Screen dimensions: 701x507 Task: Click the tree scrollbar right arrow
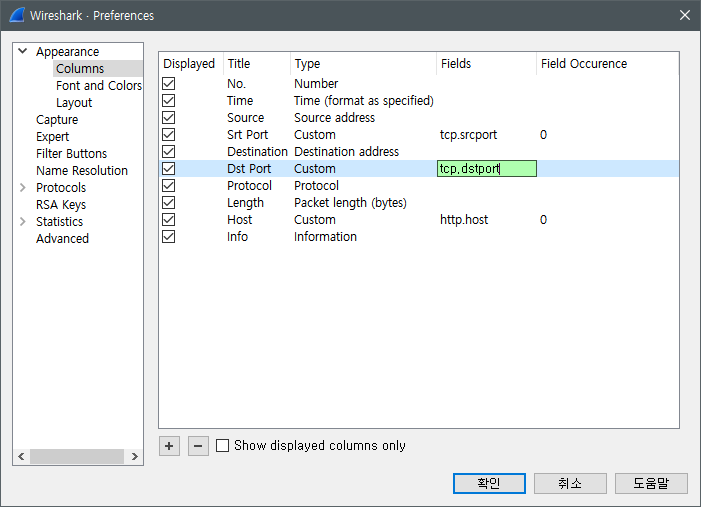pos(135,456)
